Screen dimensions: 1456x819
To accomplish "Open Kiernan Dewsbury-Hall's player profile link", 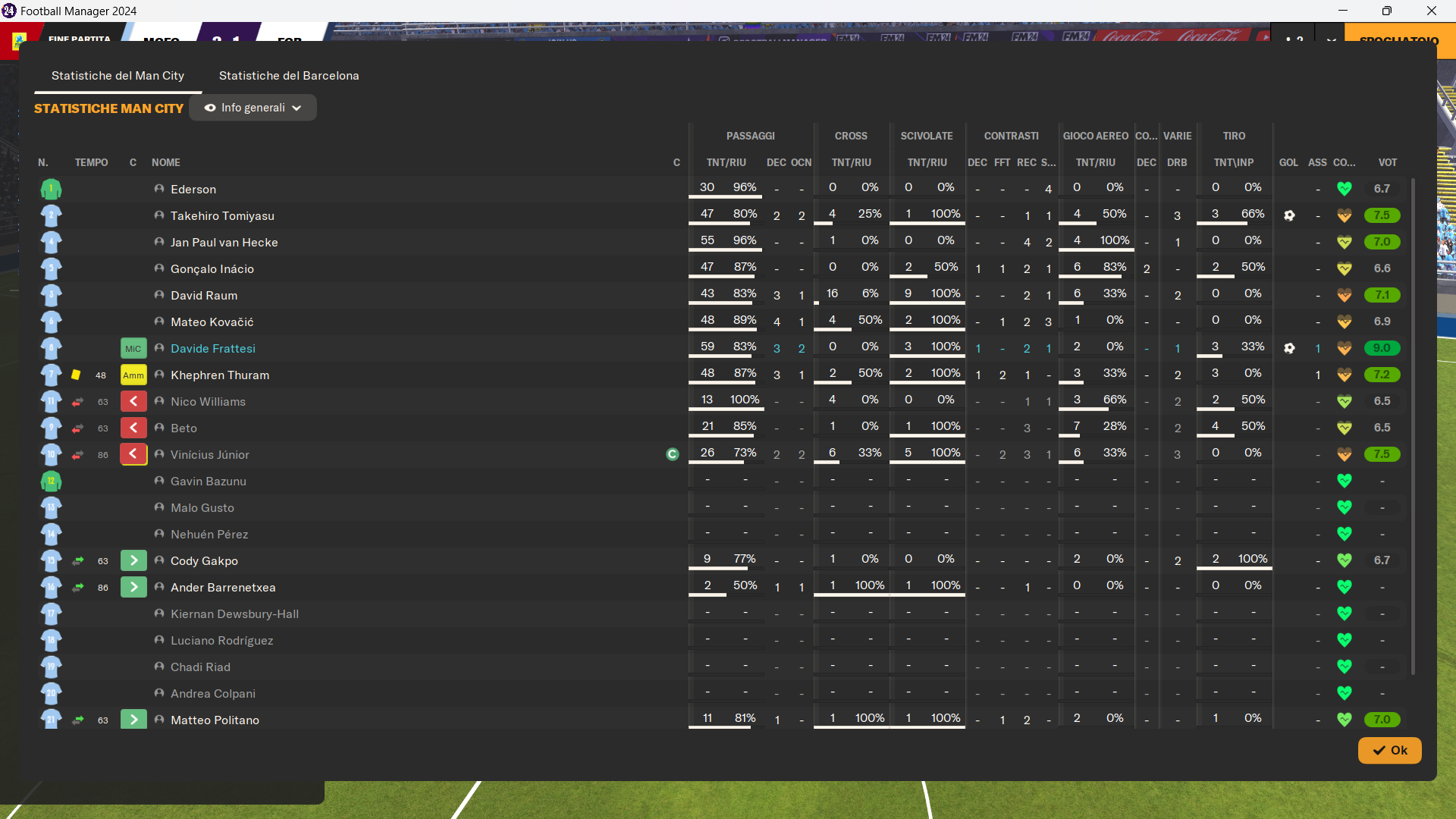I will [x=234, y=613].
